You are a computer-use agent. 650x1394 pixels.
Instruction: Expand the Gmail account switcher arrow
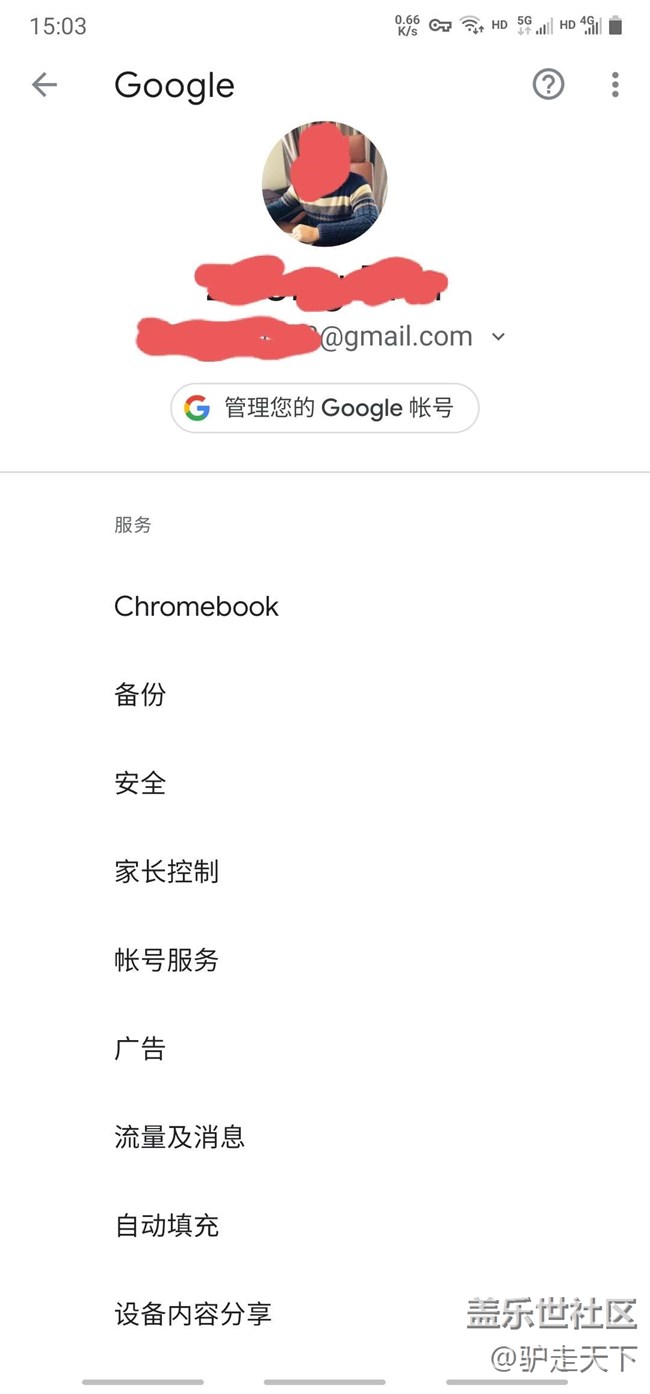pos(499,337)
